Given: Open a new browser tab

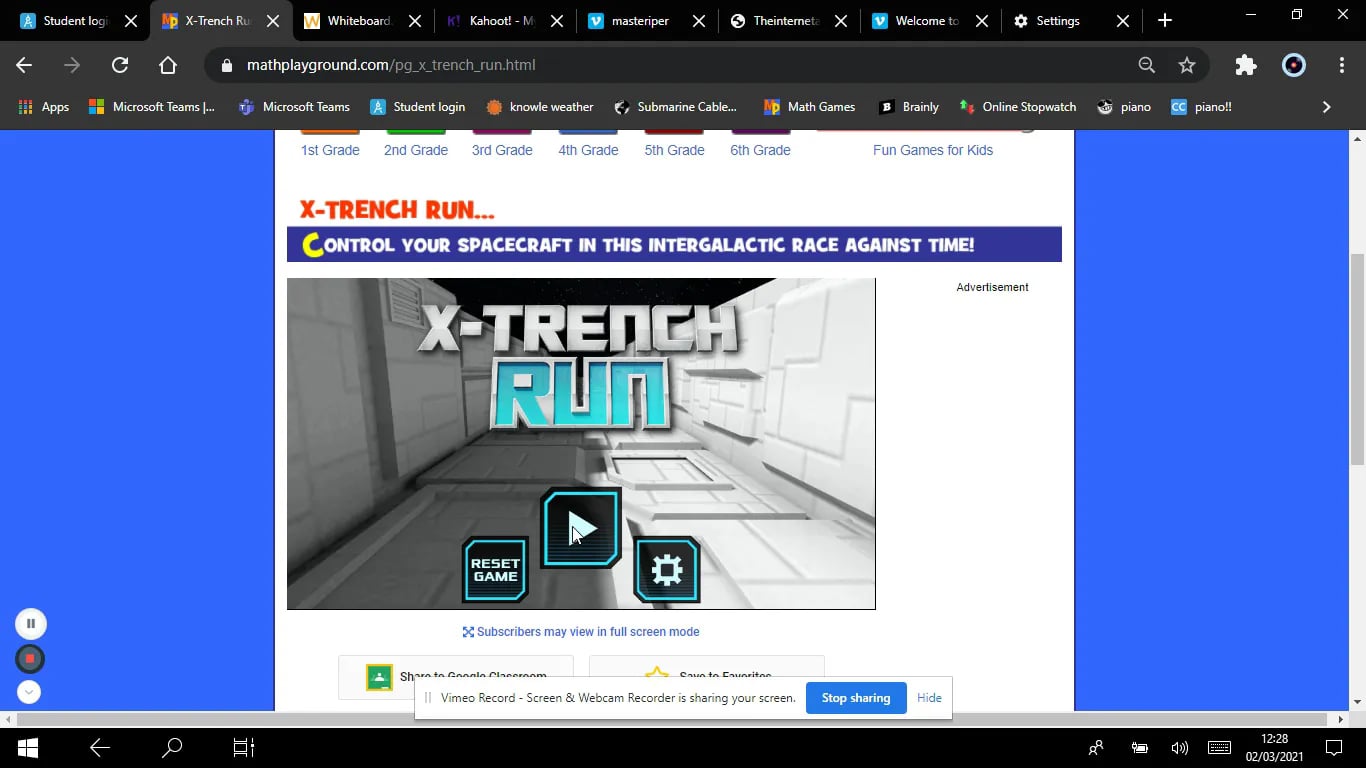Looking at the screenshot, I should point(1164,20).
